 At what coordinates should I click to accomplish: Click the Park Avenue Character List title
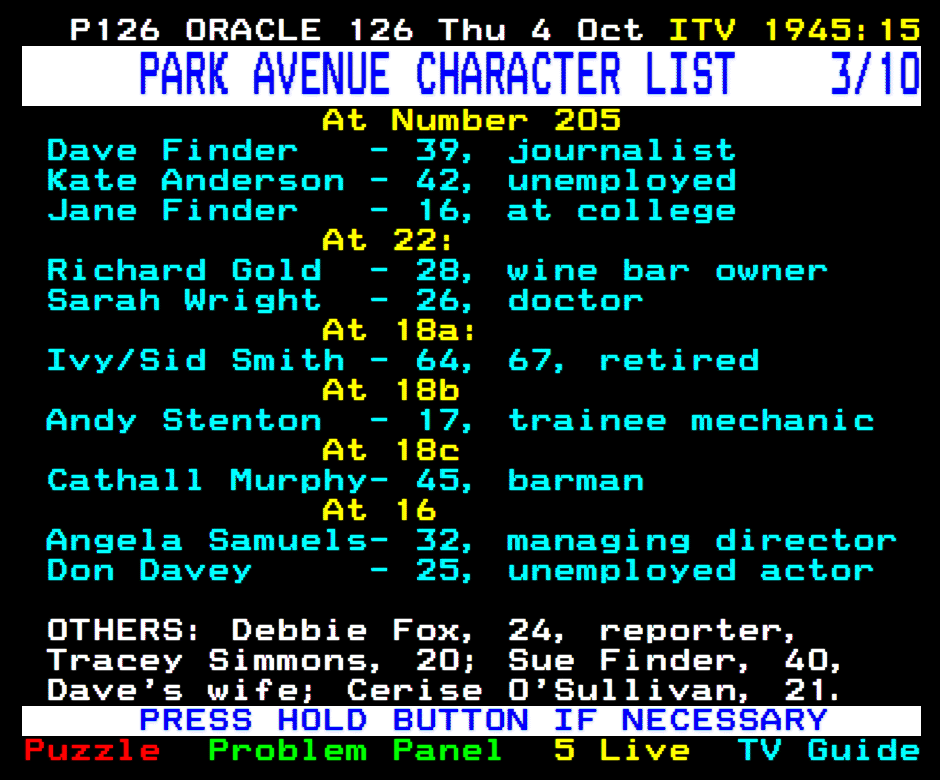[437, 74]
